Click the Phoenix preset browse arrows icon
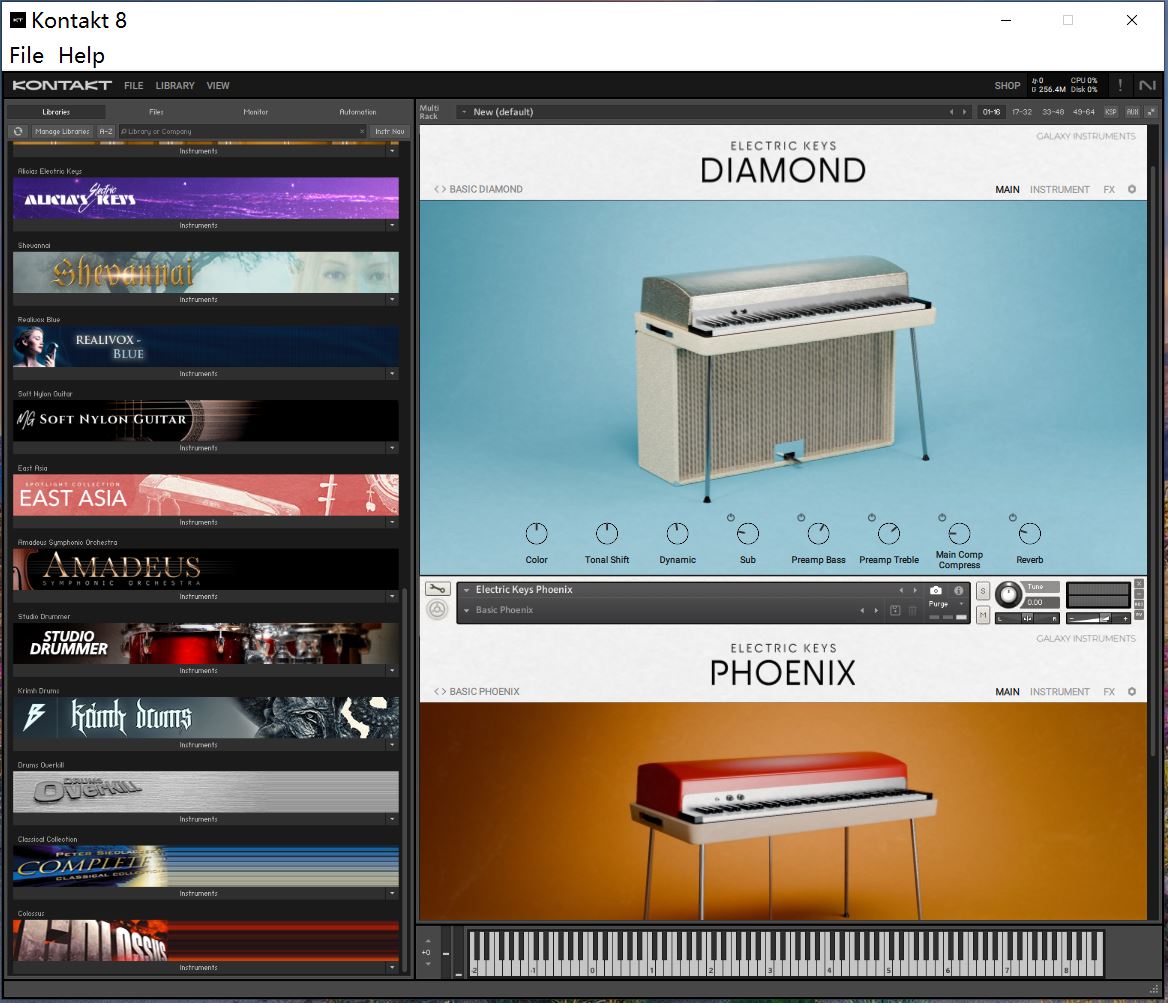The width and height of the screenshot is (1168, 1003). 439,692
